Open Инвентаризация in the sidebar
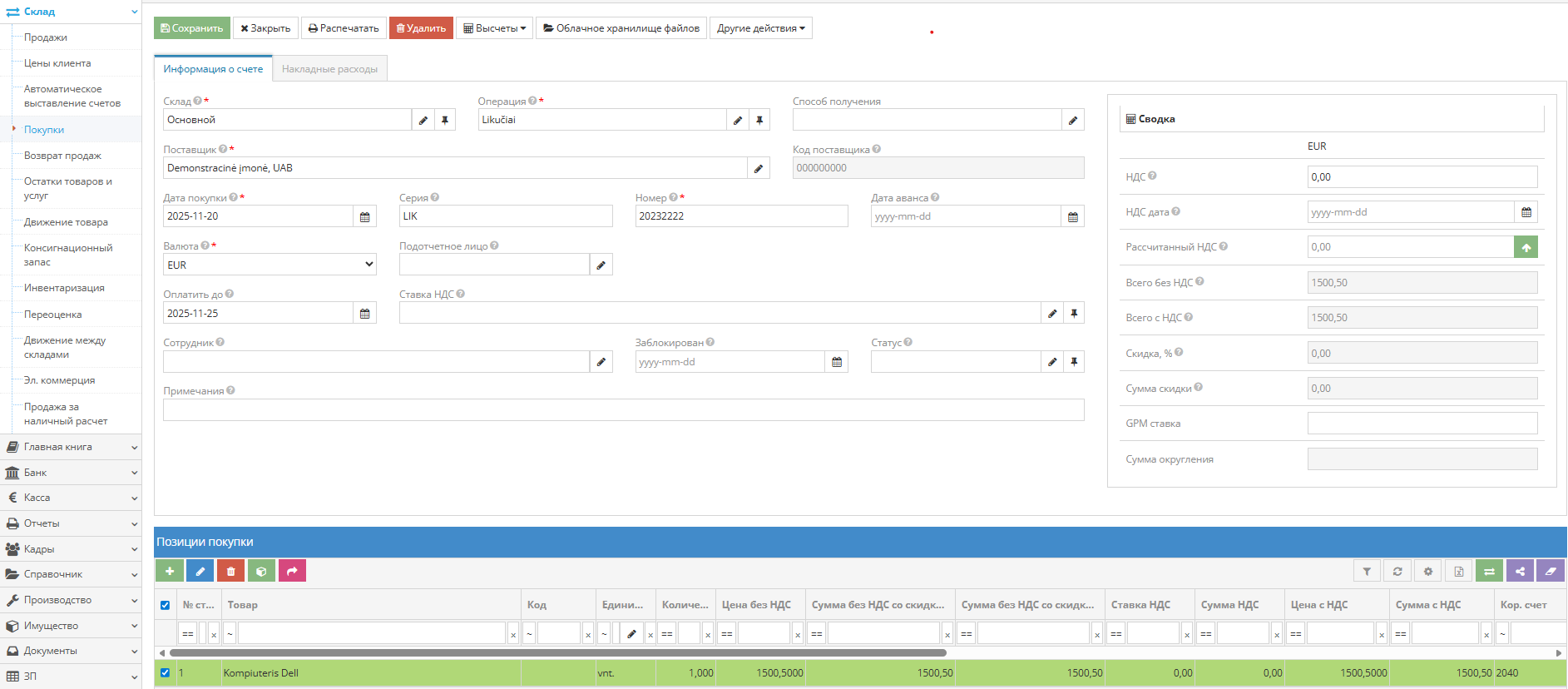The height and width of the screenshot is (689, 1568). tap(64, 288)
